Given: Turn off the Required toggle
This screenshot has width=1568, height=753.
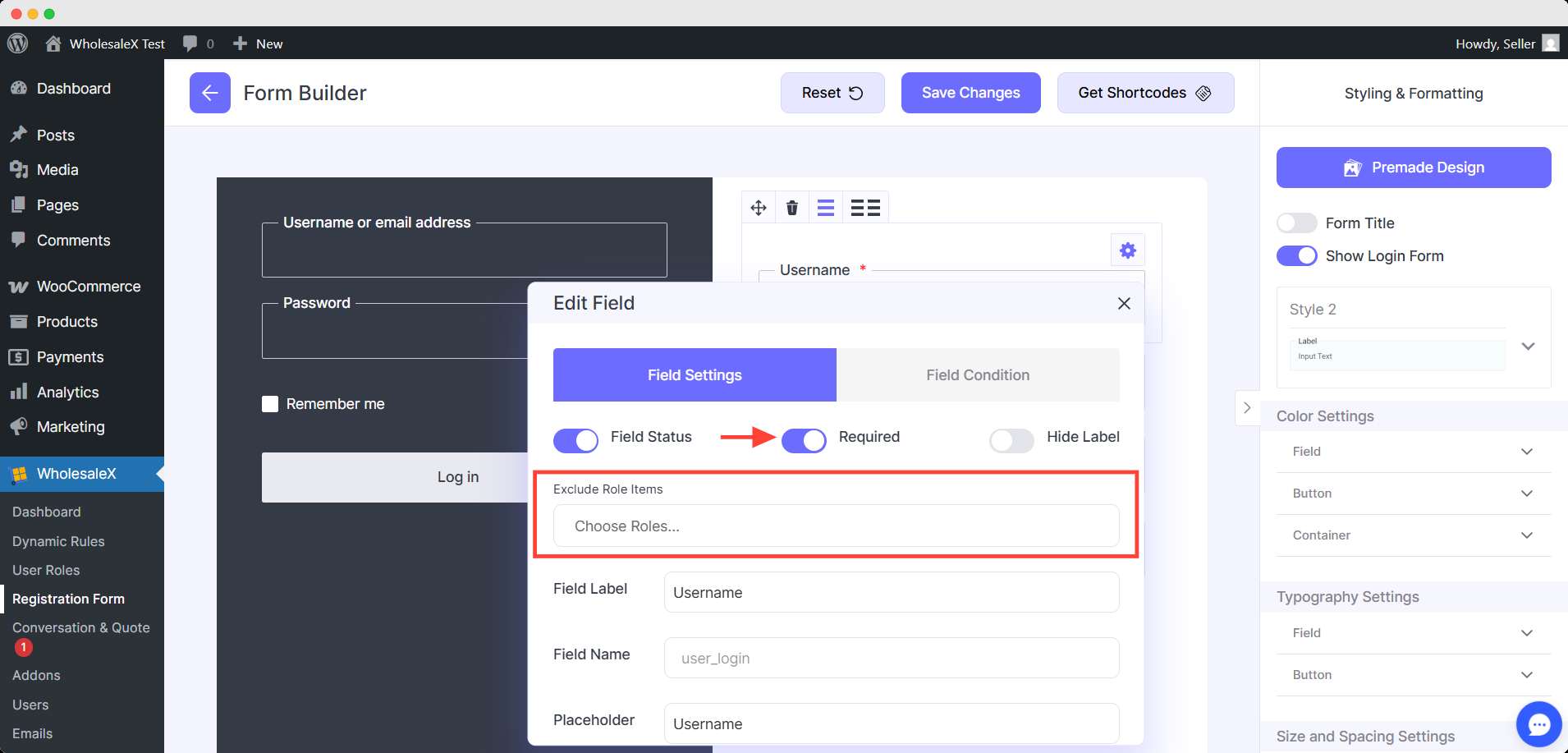Looking at the screenshot, I should point(804,441).
